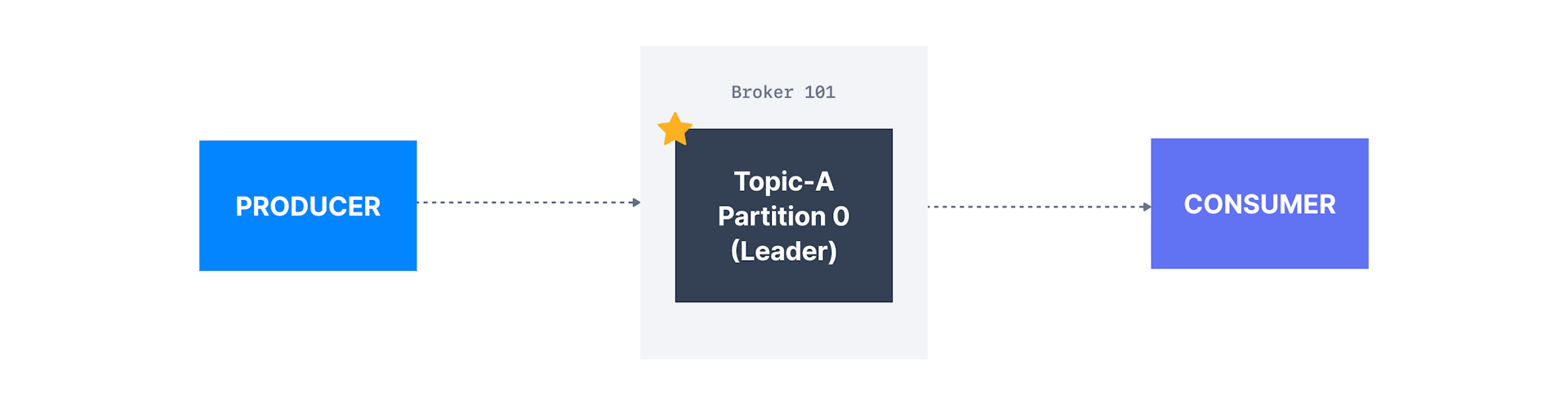Click the letter "R" ending CONSUMER

pyautogui.click(x=1327, y=204)
